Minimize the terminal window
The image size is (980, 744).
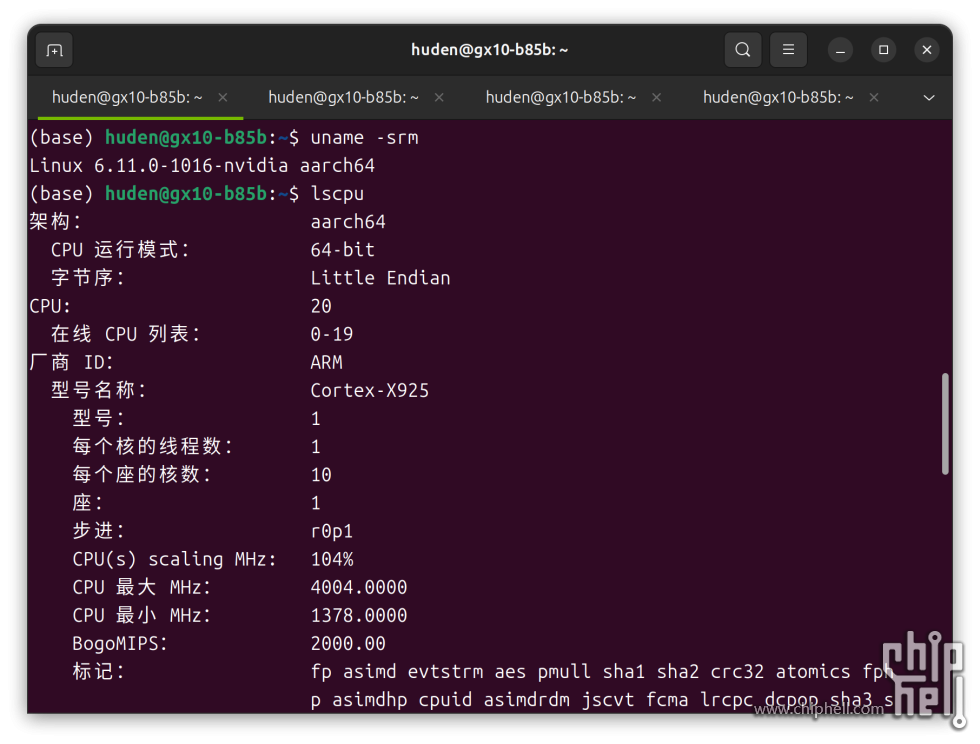[x=840, y=50]
